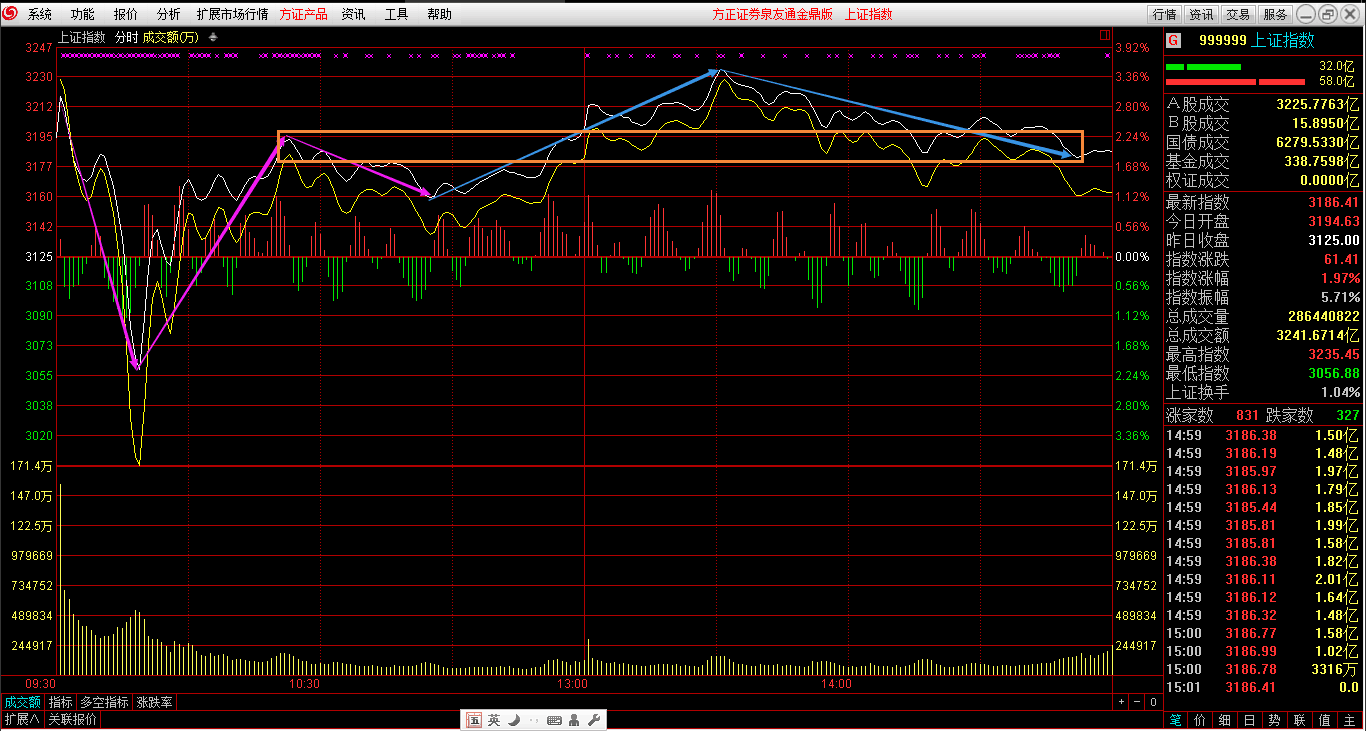The height and width of the screenshot is (731, 1366).
Task: Click the plus zoom button under the chart
Action: click(x=1121, y=702)
